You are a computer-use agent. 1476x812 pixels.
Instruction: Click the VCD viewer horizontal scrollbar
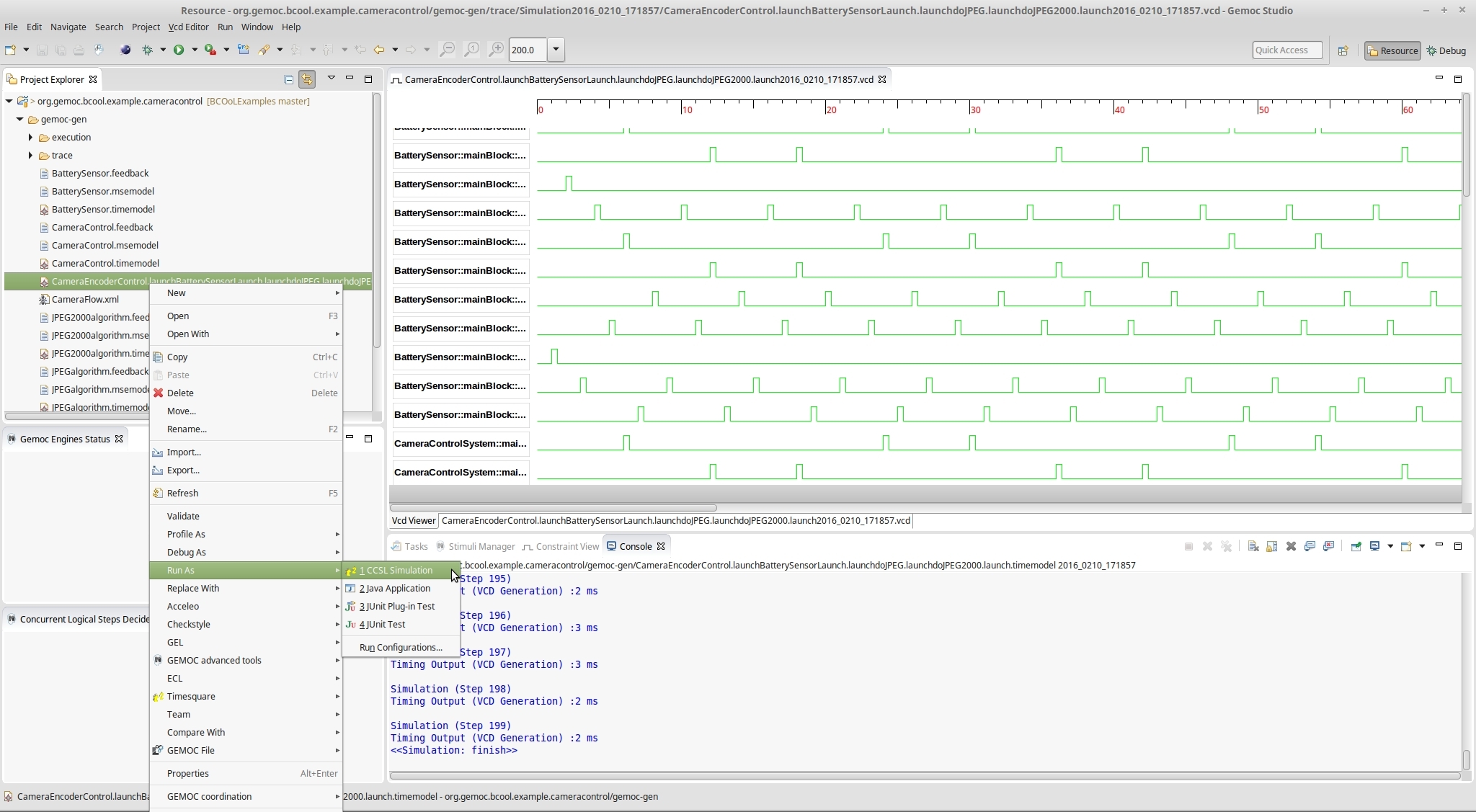553,507
